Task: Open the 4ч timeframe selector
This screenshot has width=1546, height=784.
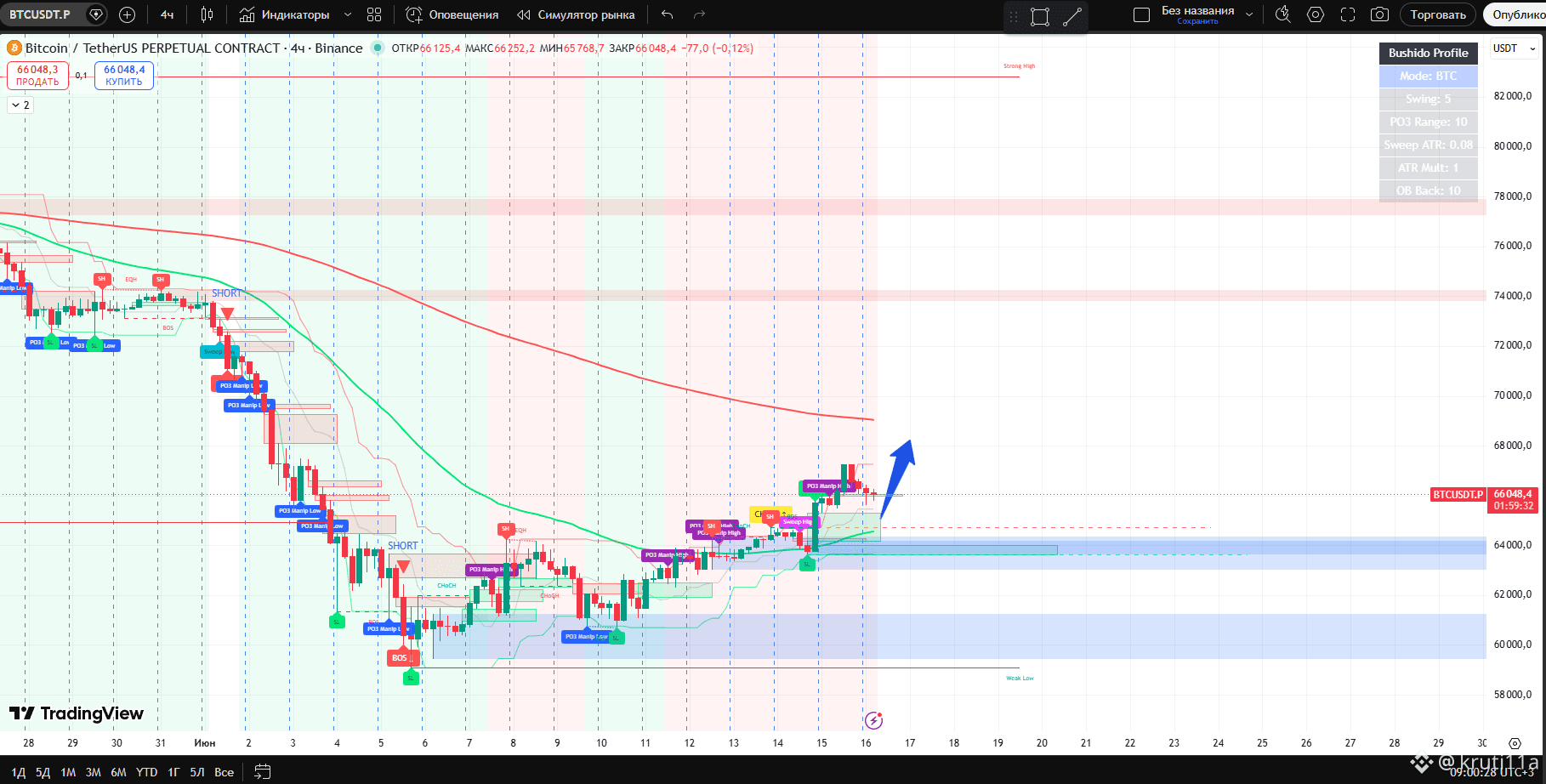Action: click(x=168, y=14)
